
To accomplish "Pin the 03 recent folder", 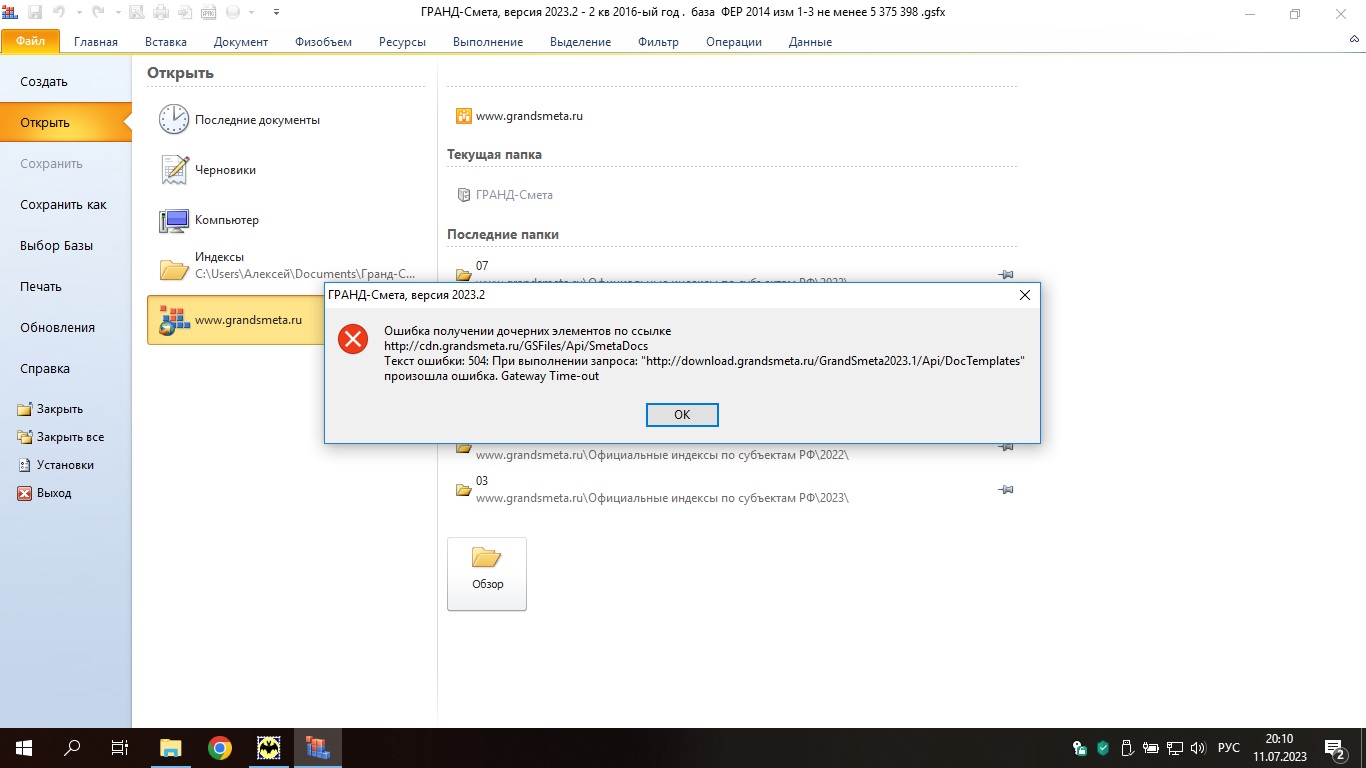I will pyautogui.click(x=1006, y=489).
